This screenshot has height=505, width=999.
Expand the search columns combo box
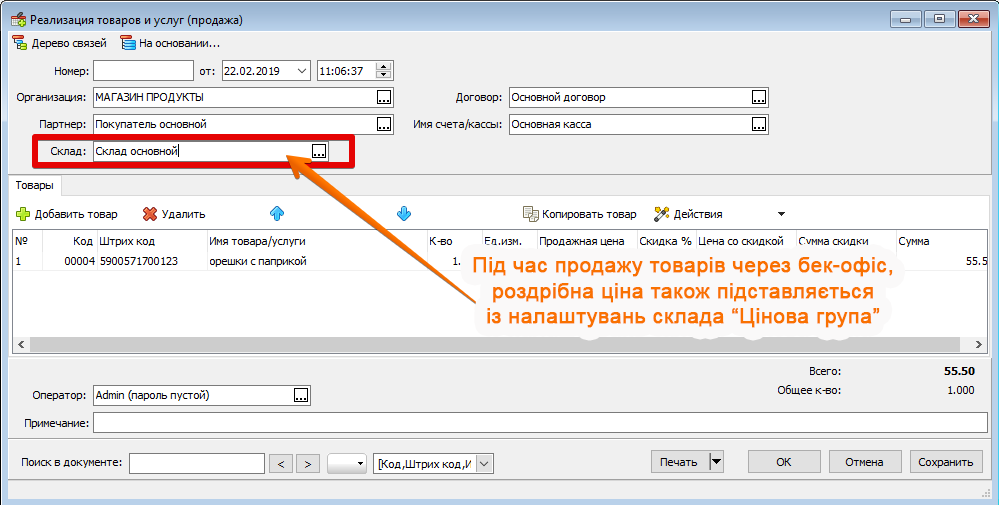pos(484,464)
